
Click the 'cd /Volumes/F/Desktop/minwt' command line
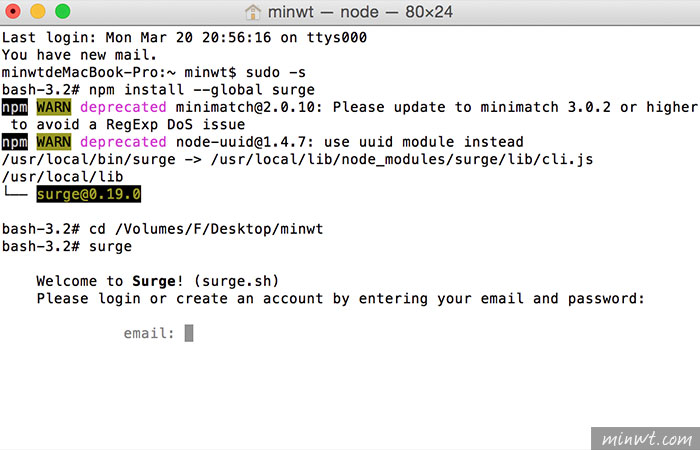tap(162, 229)
